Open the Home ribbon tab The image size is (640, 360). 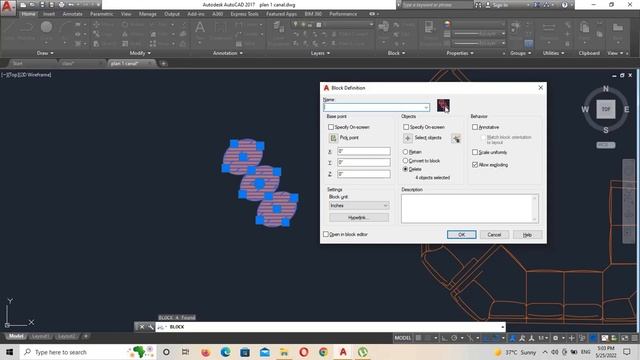[x=28, y=14]
